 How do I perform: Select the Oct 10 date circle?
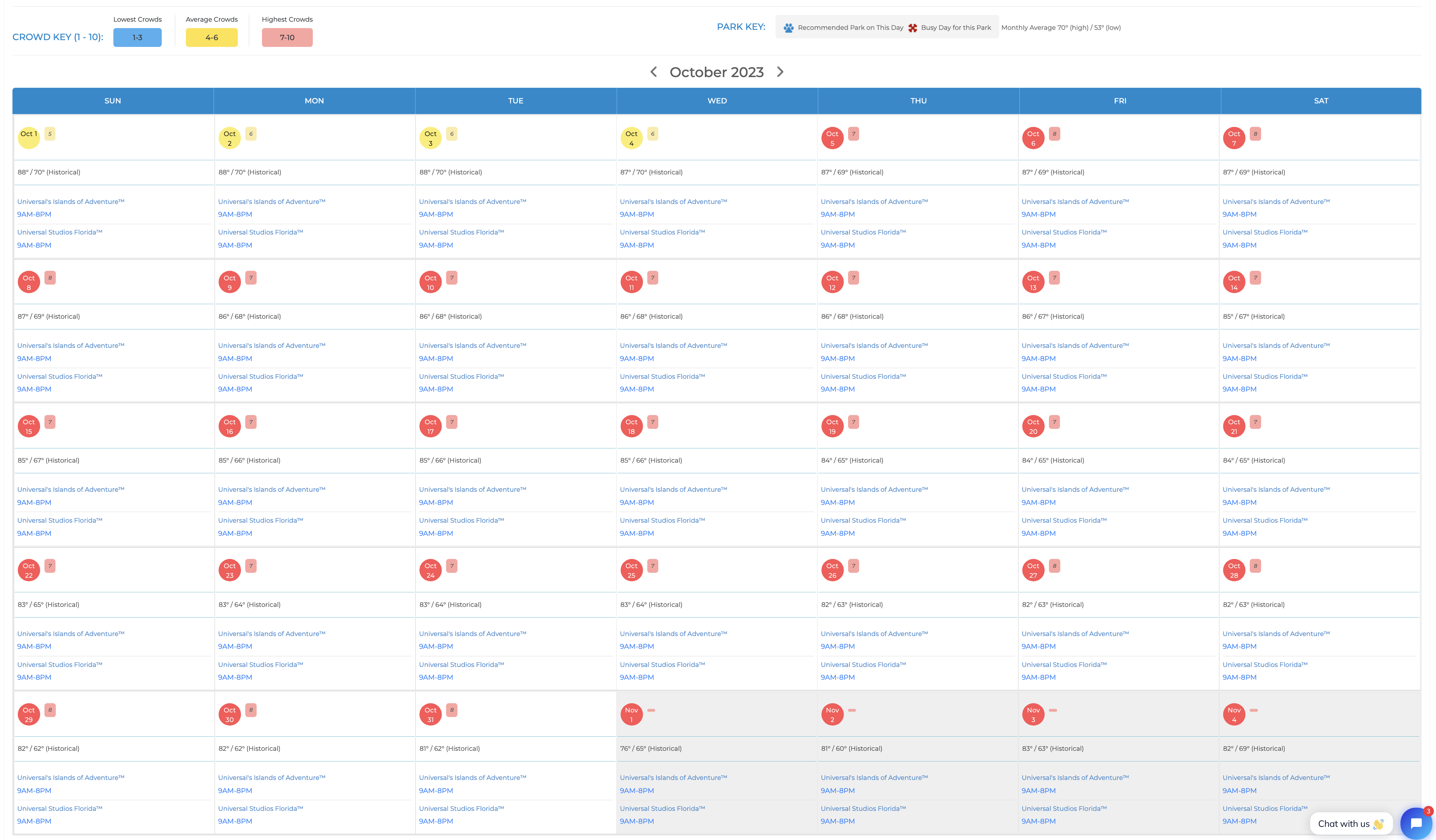431,282
